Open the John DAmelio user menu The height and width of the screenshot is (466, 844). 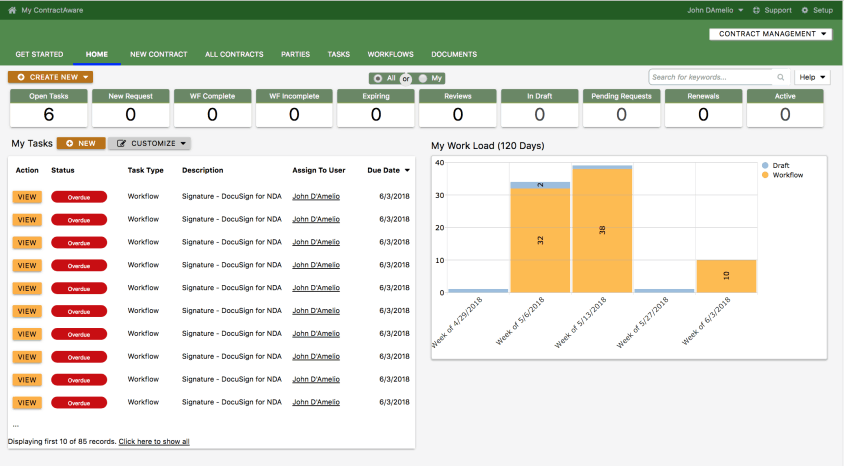(715, 10)
